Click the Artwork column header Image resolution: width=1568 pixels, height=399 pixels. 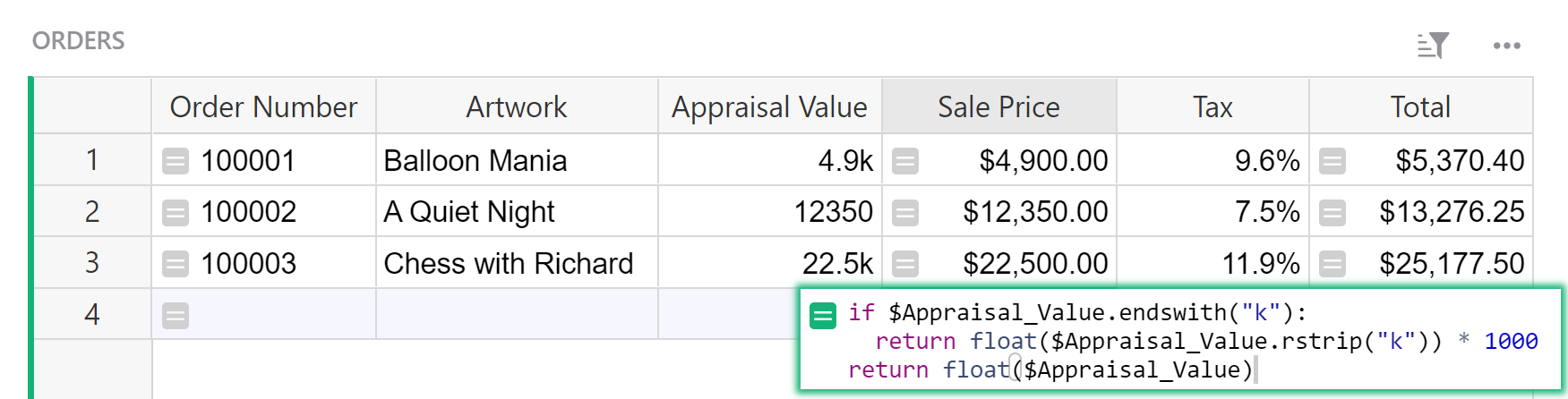point(516,106)
